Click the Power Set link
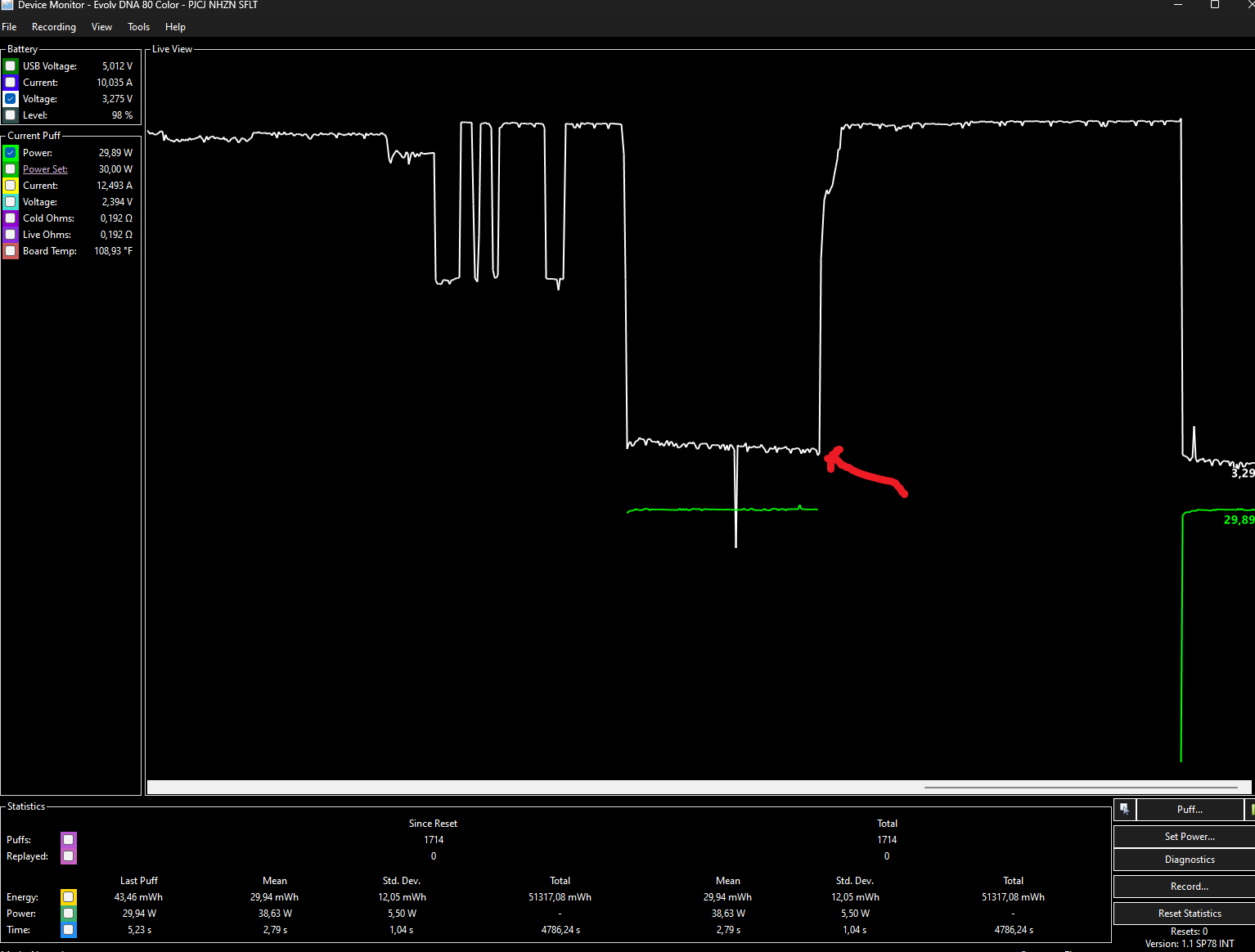 click(x=45, y=169)
